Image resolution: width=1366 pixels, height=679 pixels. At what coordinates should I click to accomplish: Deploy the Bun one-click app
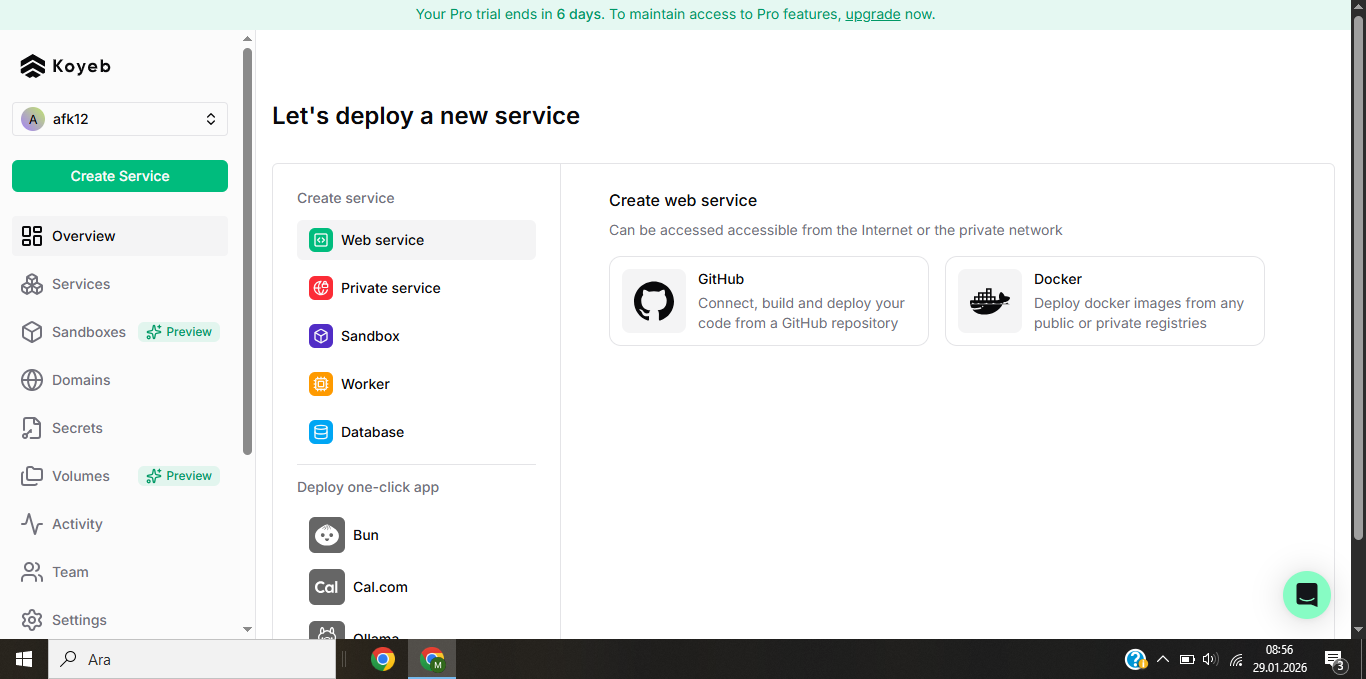(416, 535)
